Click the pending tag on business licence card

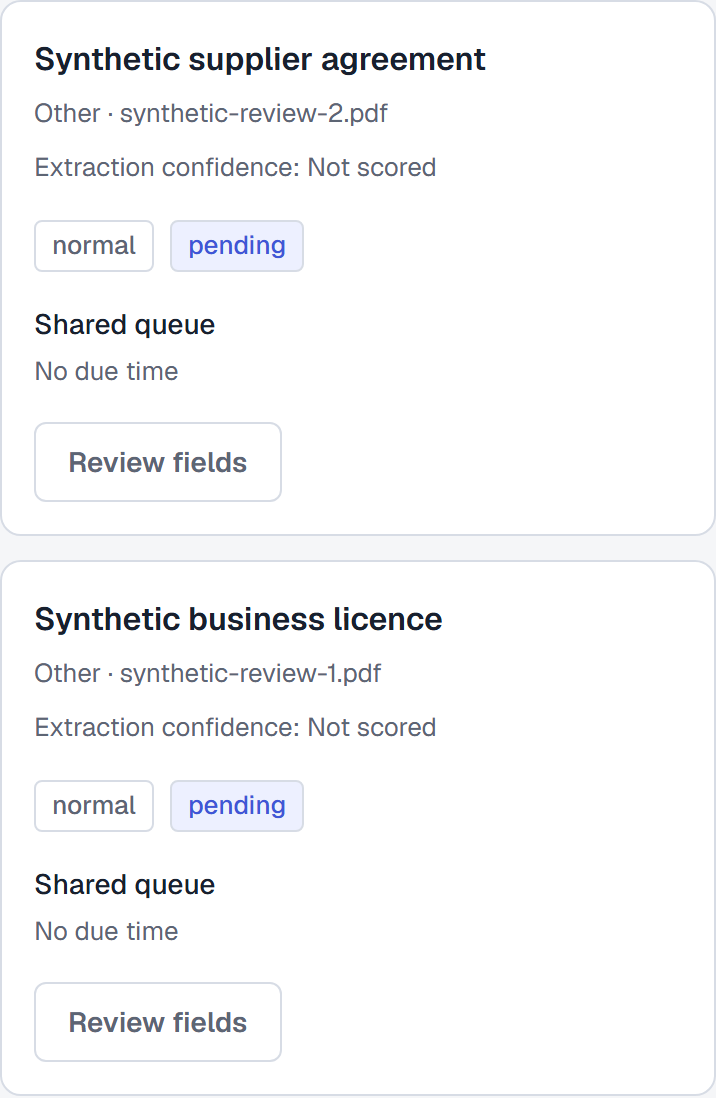click(237, 806)
